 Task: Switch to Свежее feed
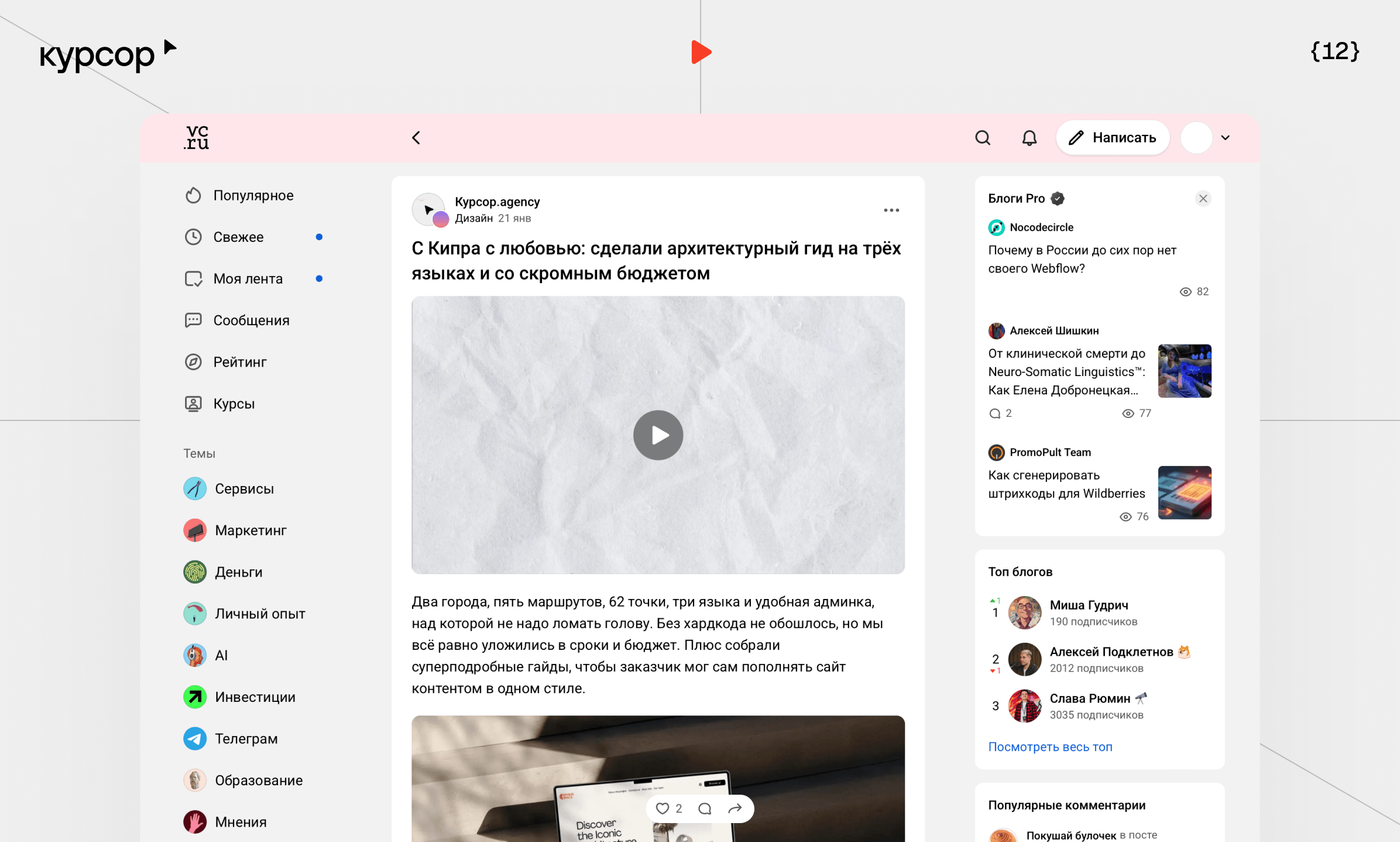[x=238, y=237]
